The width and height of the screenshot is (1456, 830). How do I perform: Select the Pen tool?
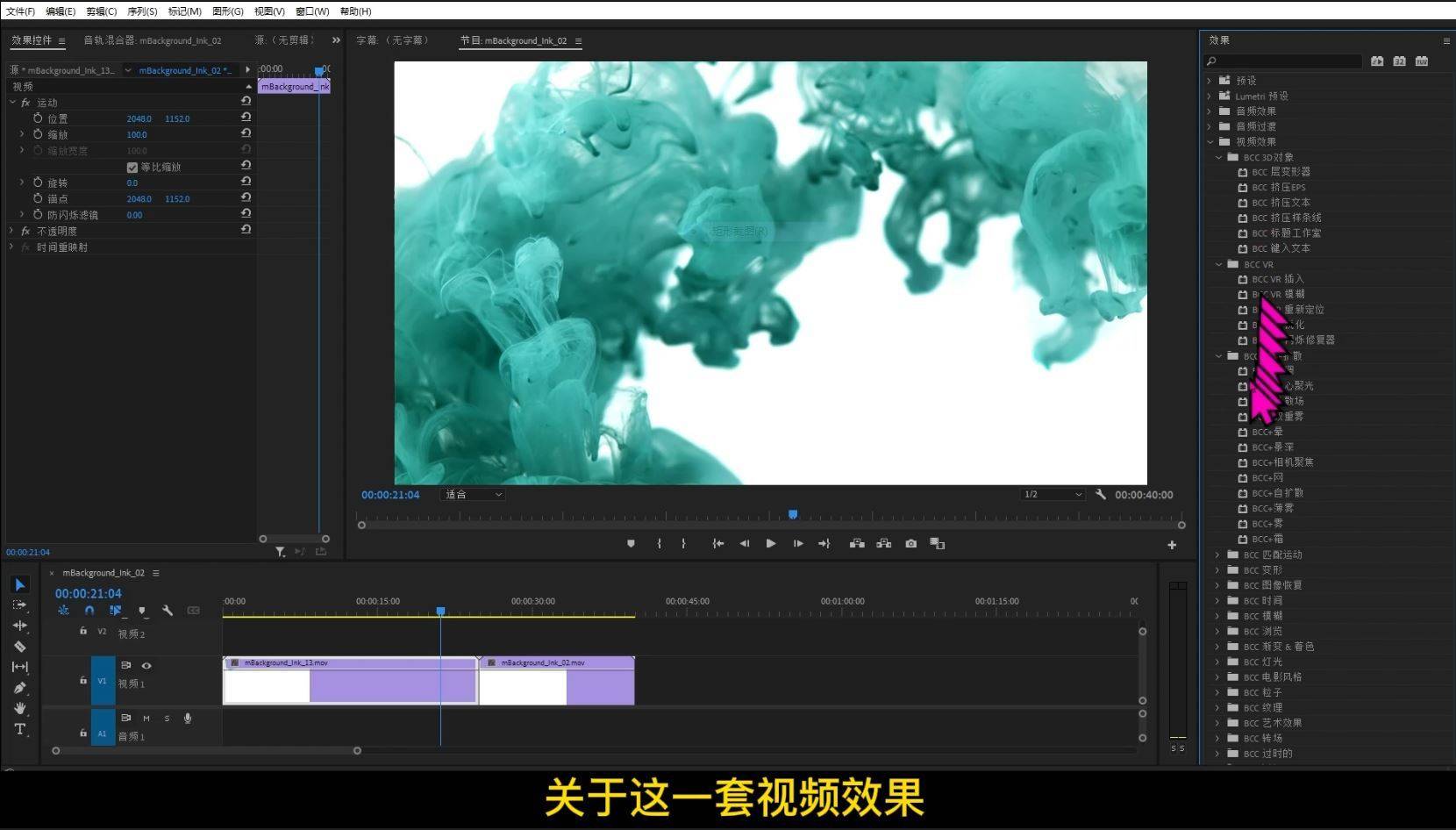pos(20,688)
